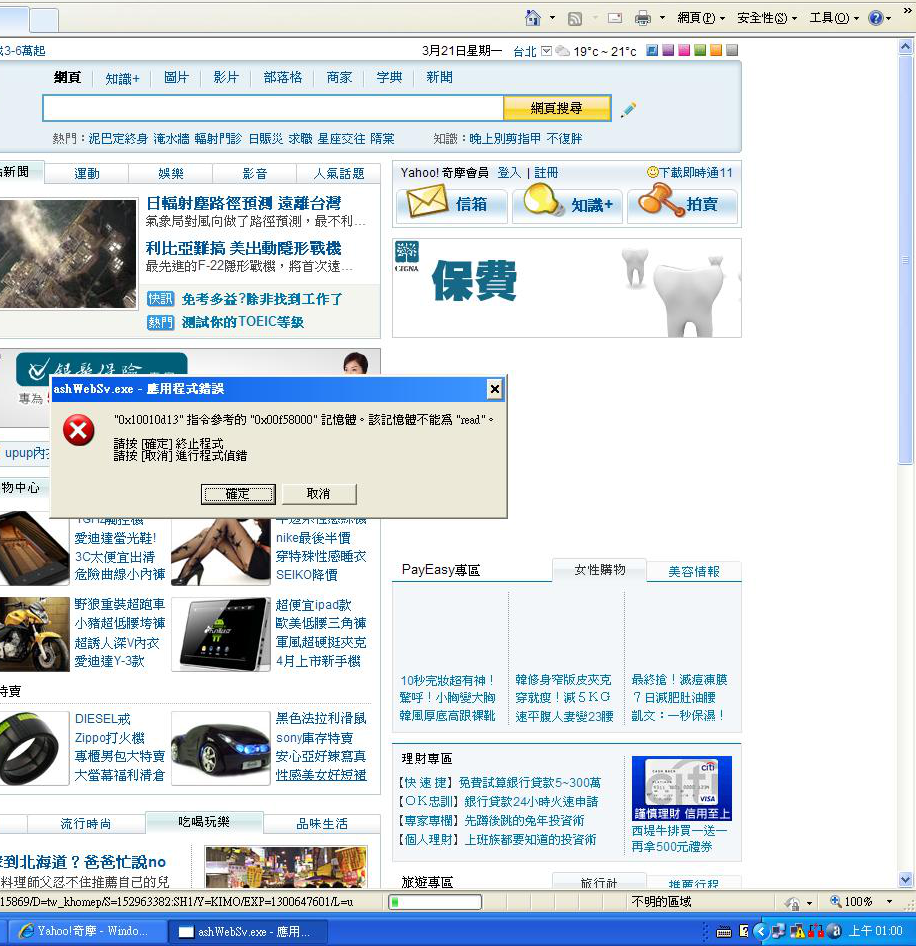Open the IE Help question mark icon
The image size is (916, 946).
point(874,18)
